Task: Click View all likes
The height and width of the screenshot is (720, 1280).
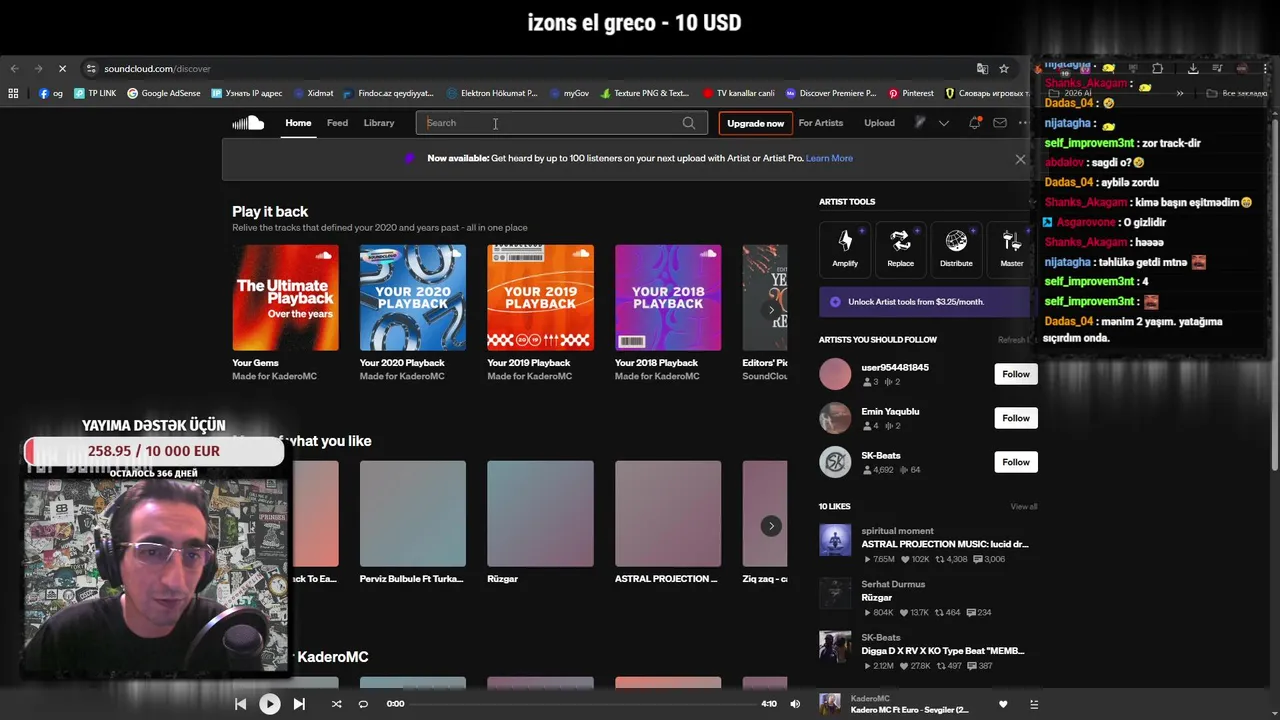Action: [x=1023, y=507]
